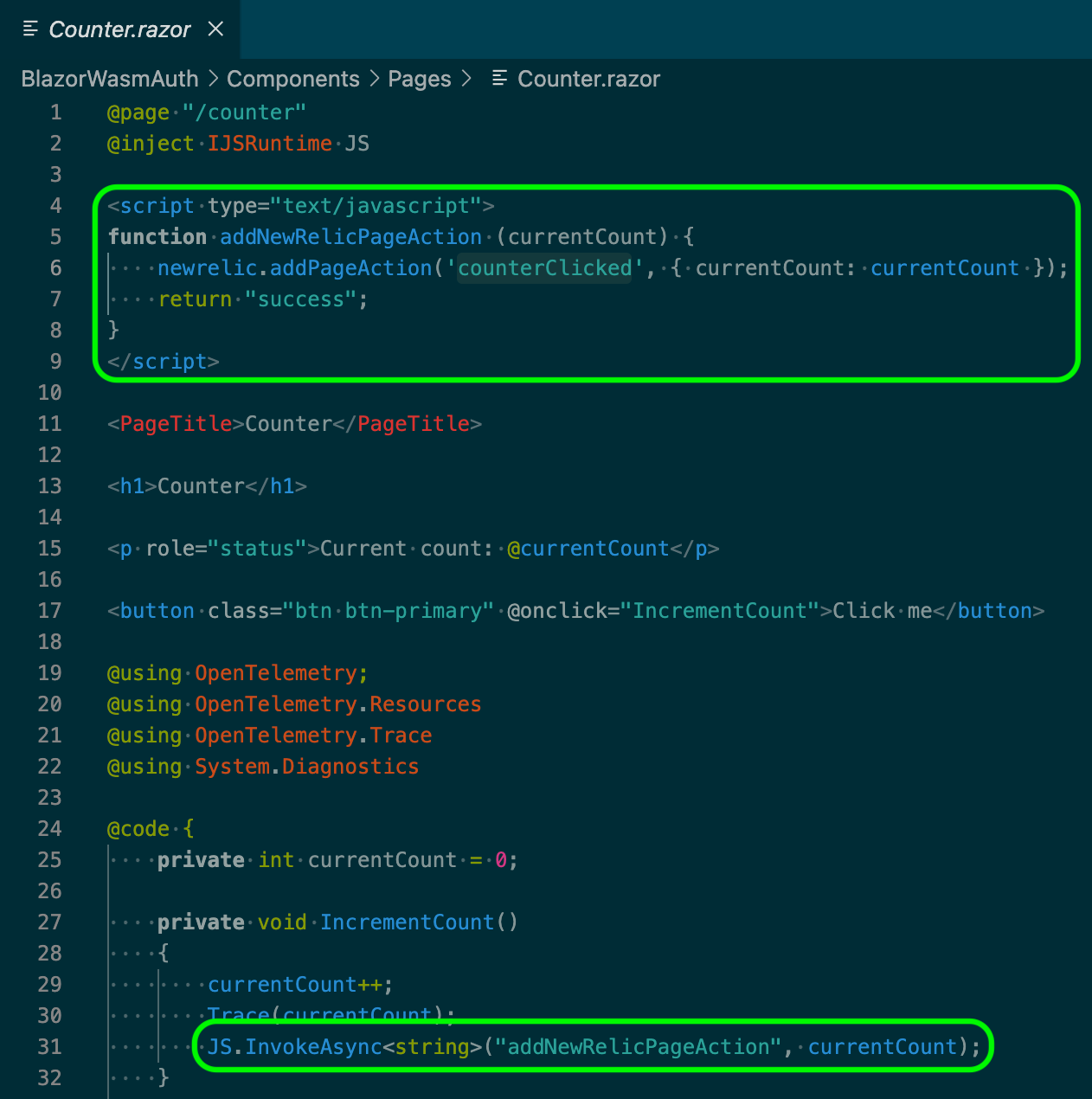Select the Counter.razor tab title

click(119, 29)
